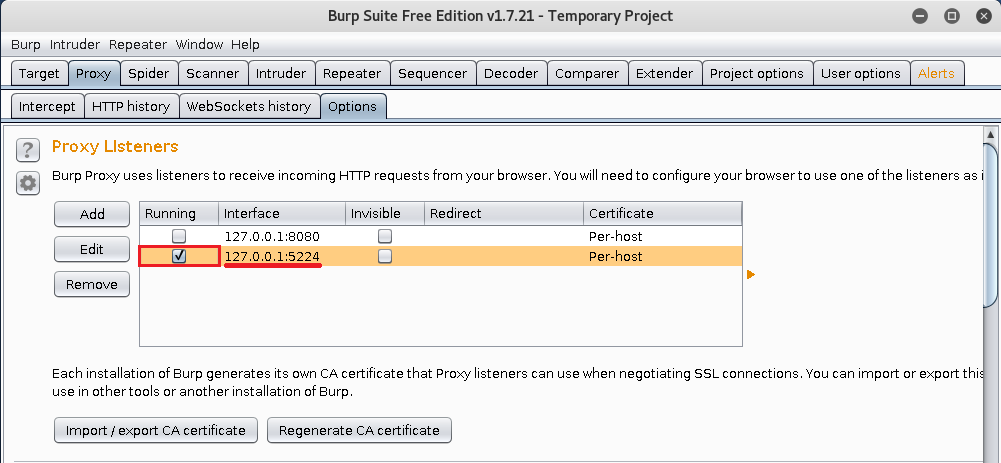Maximize the Burp Suite window
This screenshot has height=463, width=1001.
(x=952, y=16)
